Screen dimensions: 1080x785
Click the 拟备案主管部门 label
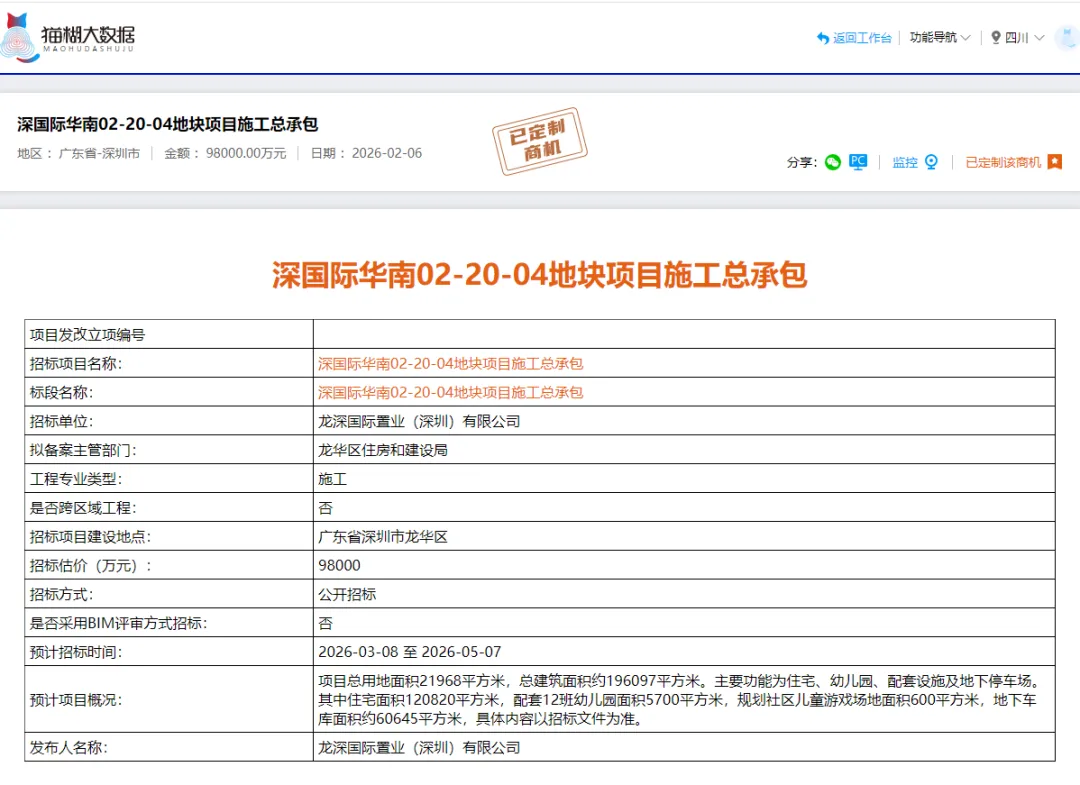point(83,450)
